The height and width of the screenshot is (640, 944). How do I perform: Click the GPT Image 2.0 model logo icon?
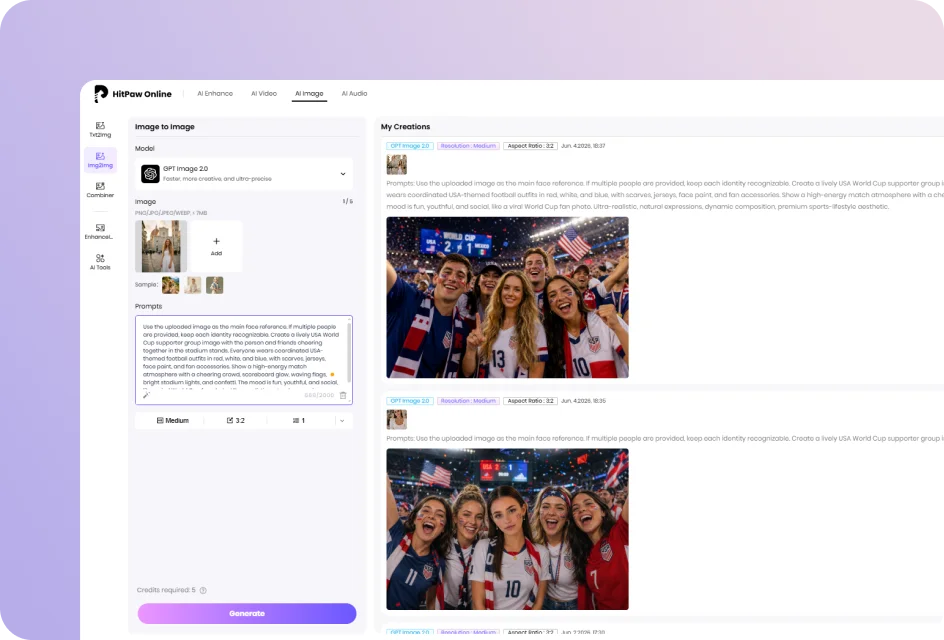click(x=150, y=174)
